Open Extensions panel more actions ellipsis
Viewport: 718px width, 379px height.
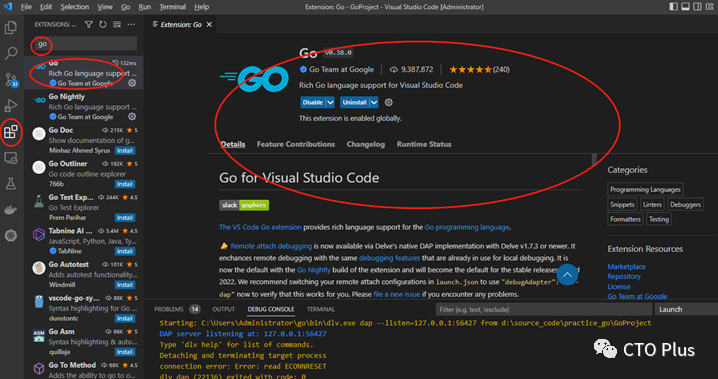pos(131,25)
